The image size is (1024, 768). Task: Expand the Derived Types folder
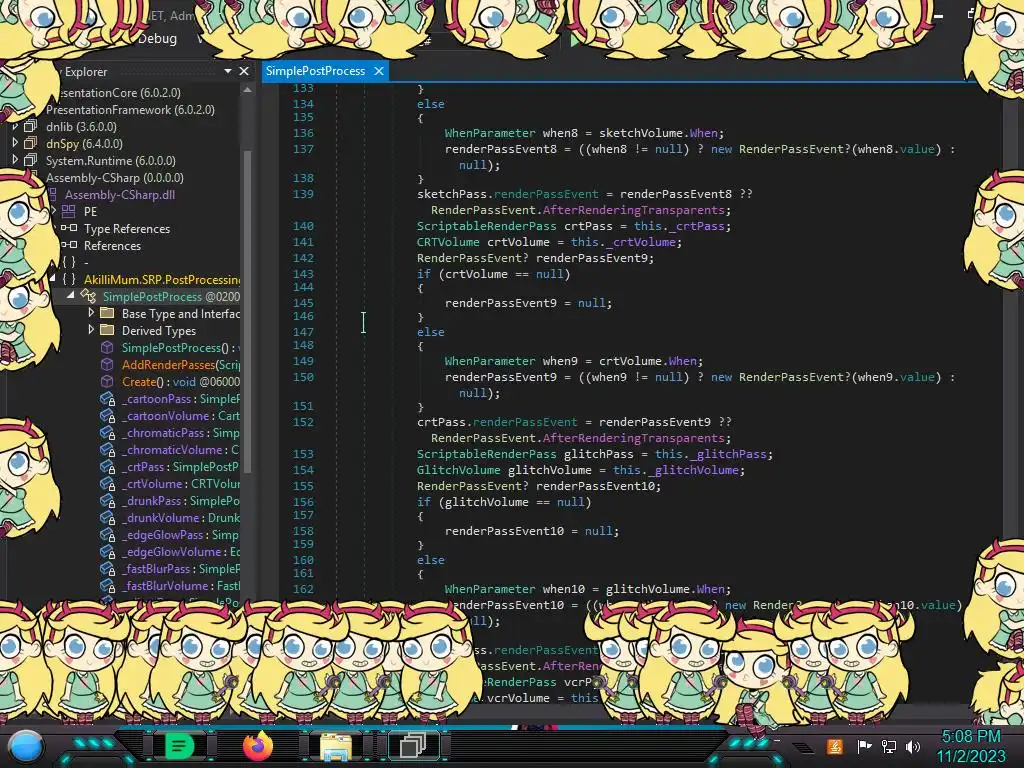pyautogui.click(x=91, y=330)
